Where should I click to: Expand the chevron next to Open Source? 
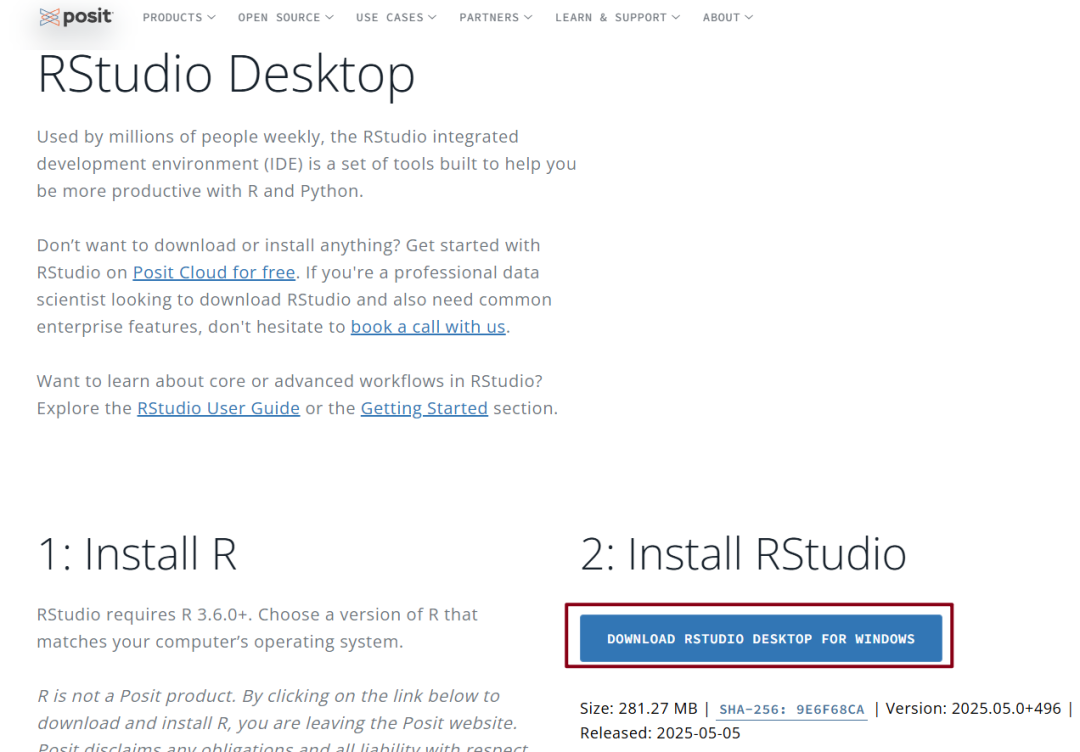point(330,17)
